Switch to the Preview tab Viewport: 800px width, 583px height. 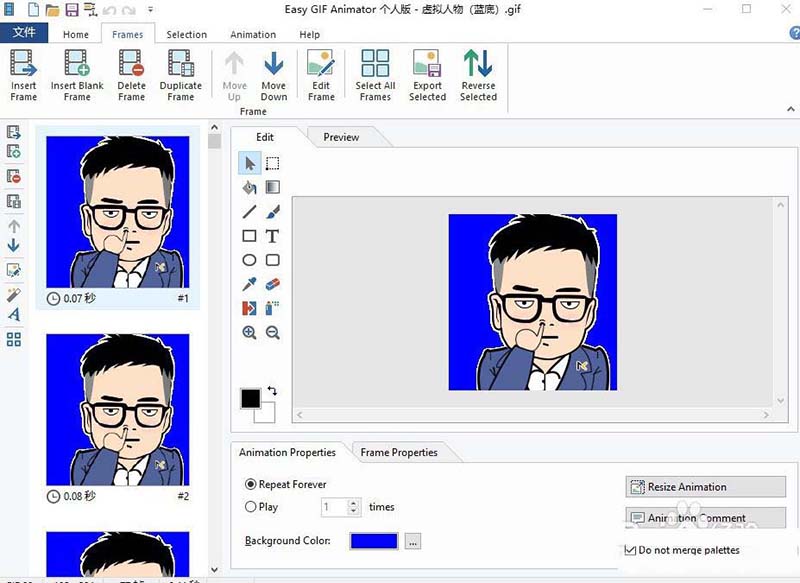click(341, 137)
